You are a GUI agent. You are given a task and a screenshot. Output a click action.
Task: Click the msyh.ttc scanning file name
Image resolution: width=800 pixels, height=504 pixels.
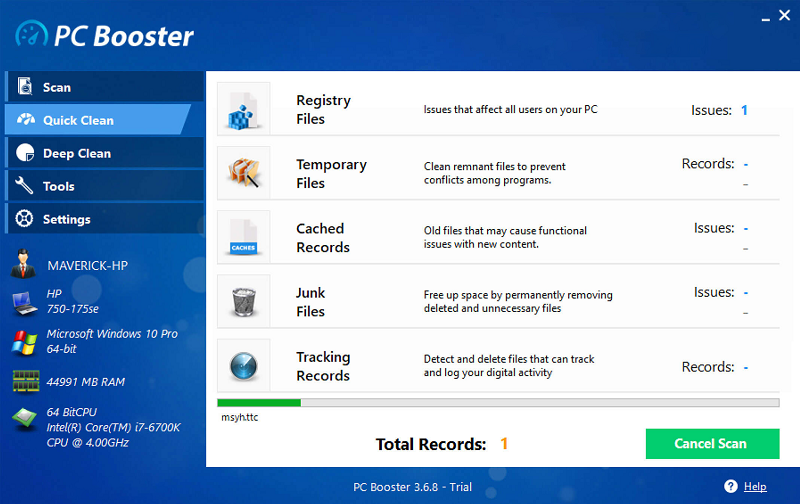click(239, 417)
